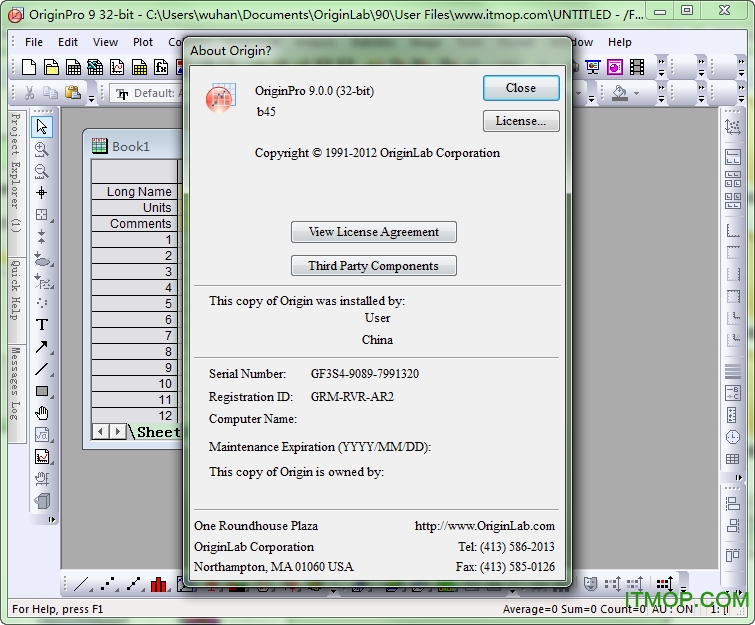This screenshot has height=625, width=755.
Task: Select the Data Reader tool
Action: coord(42,215)
